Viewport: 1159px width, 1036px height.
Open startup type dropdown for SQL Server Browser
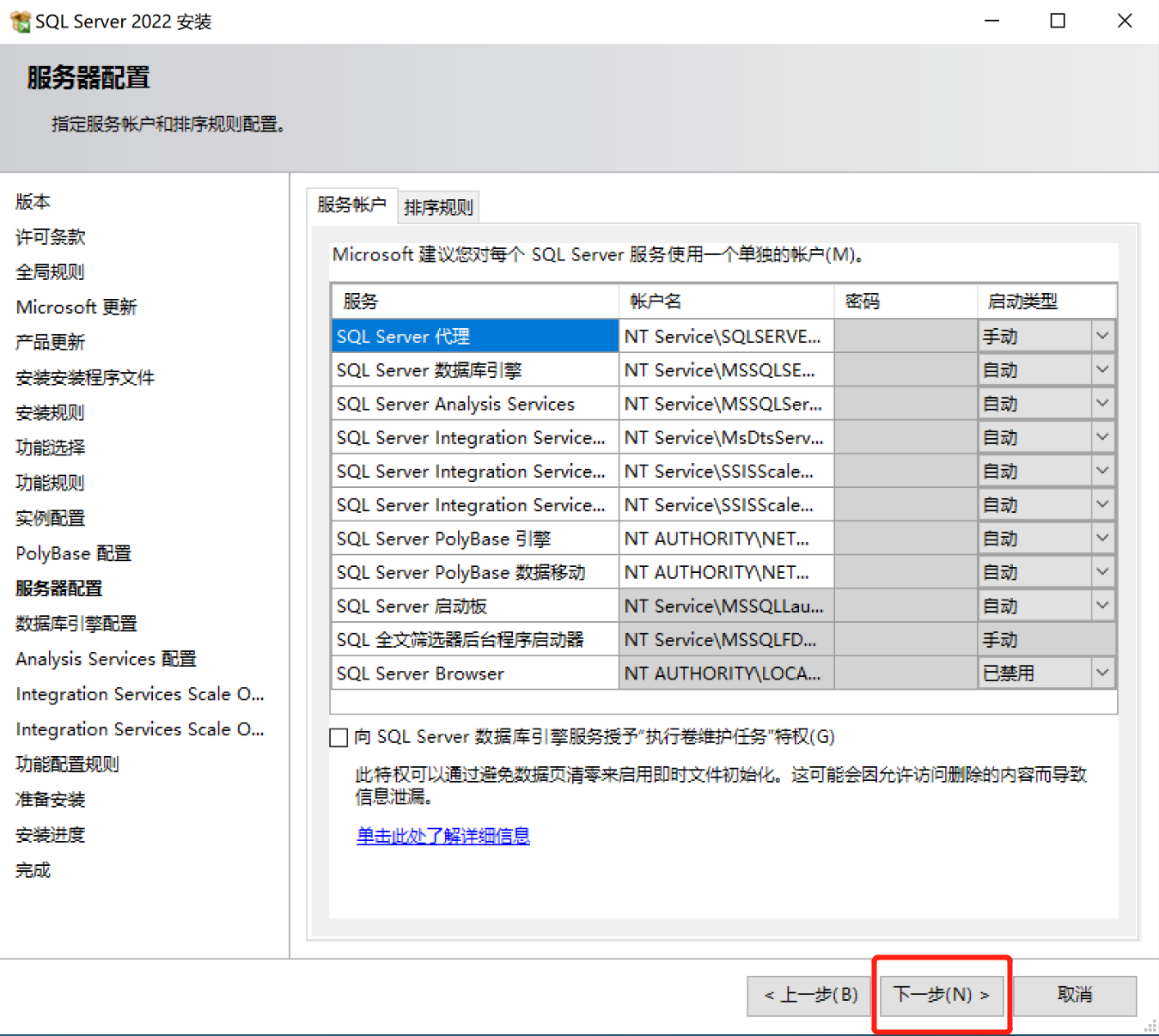[1102, 672]
